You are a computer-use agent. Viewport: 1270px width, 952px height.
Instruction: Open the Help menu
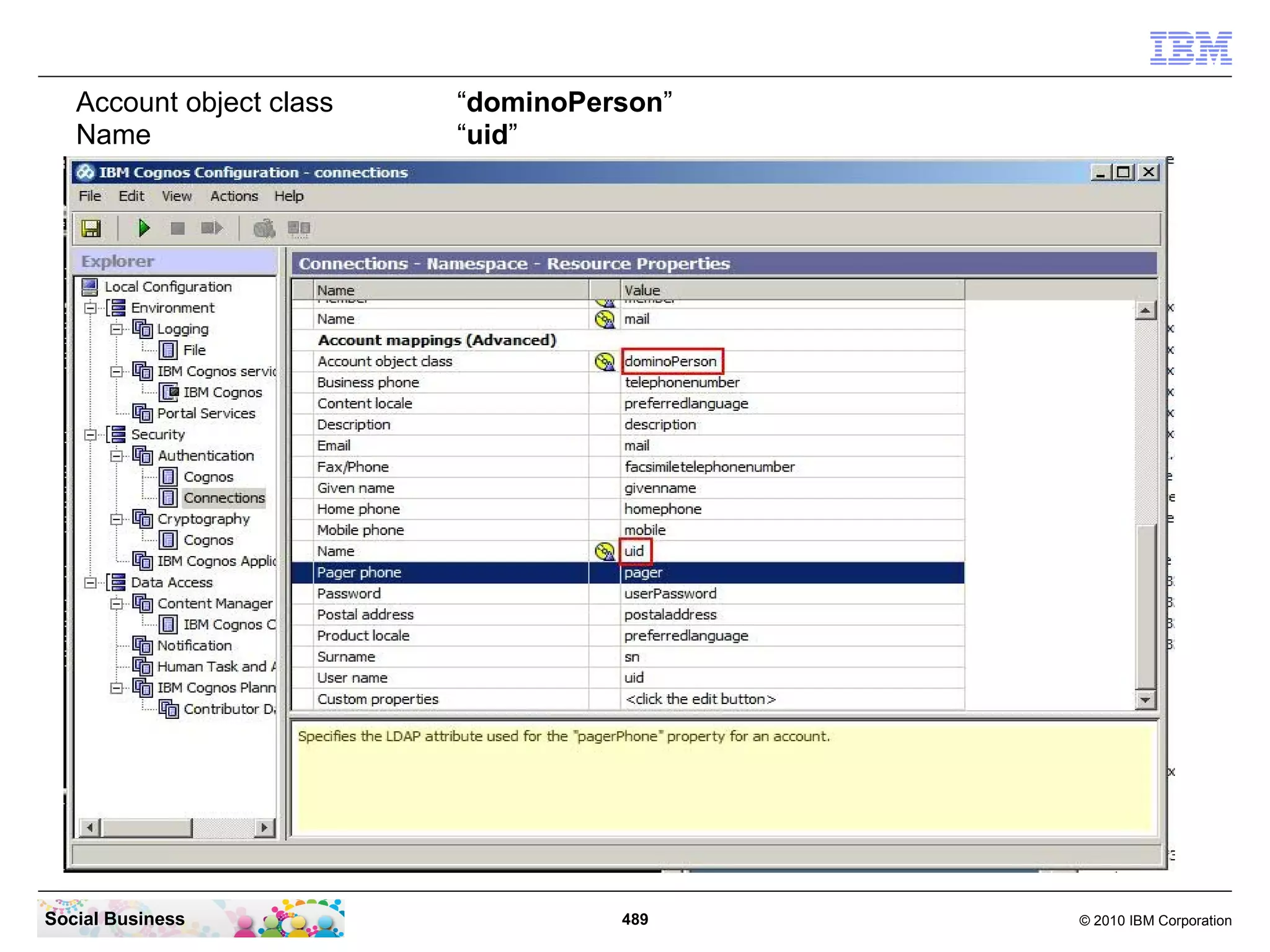[x=289, y=196]
